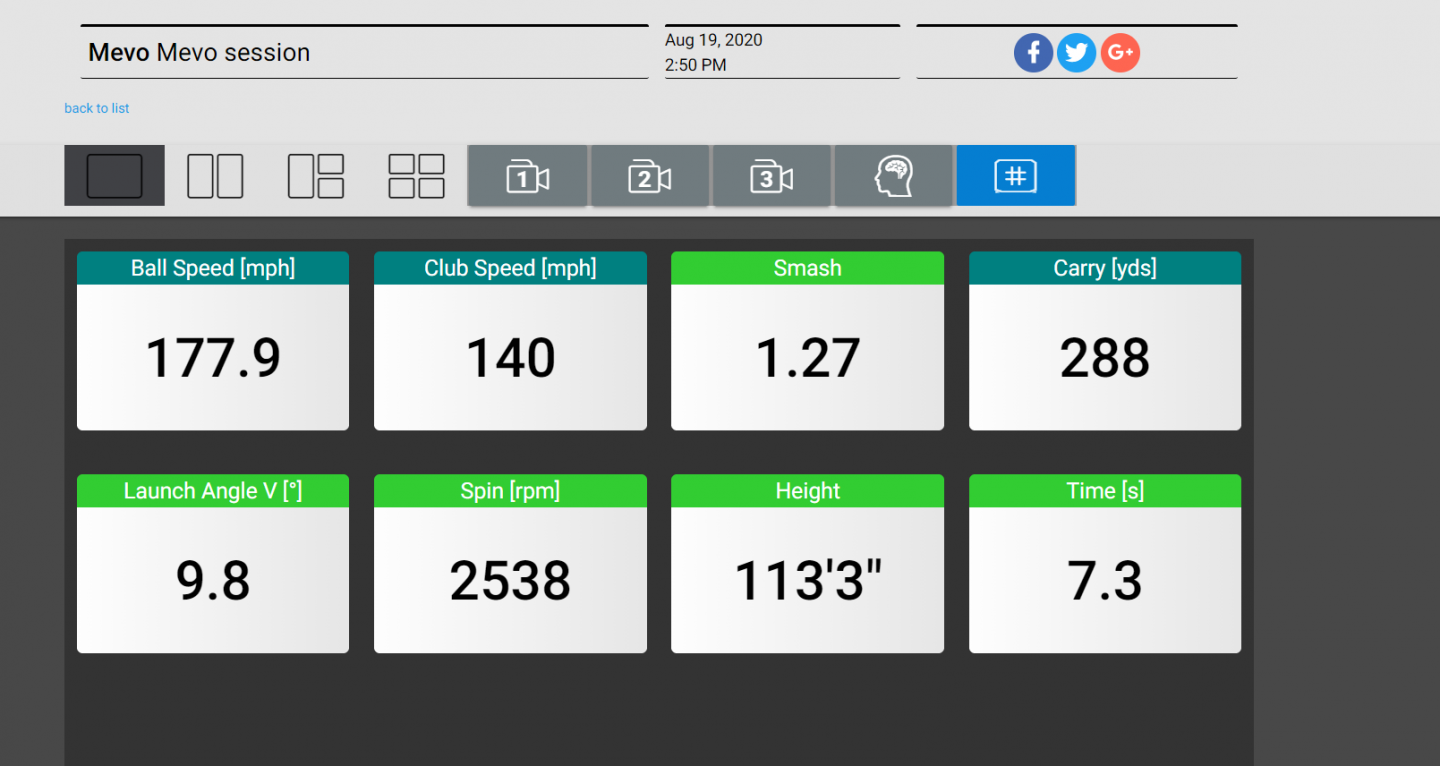Click the 140 club speed value
Screen dimensions: 1440x766
tap(510, 358)
